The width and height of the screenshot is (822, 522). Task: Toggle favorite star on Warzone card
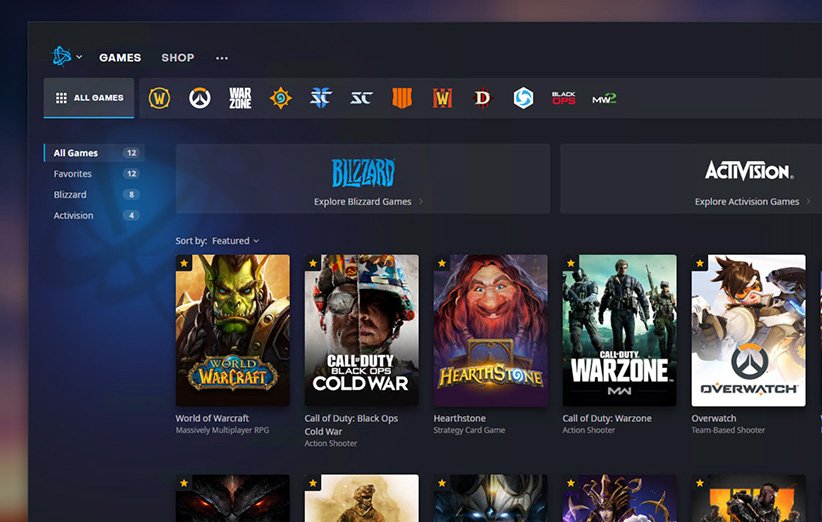(571, 263)
